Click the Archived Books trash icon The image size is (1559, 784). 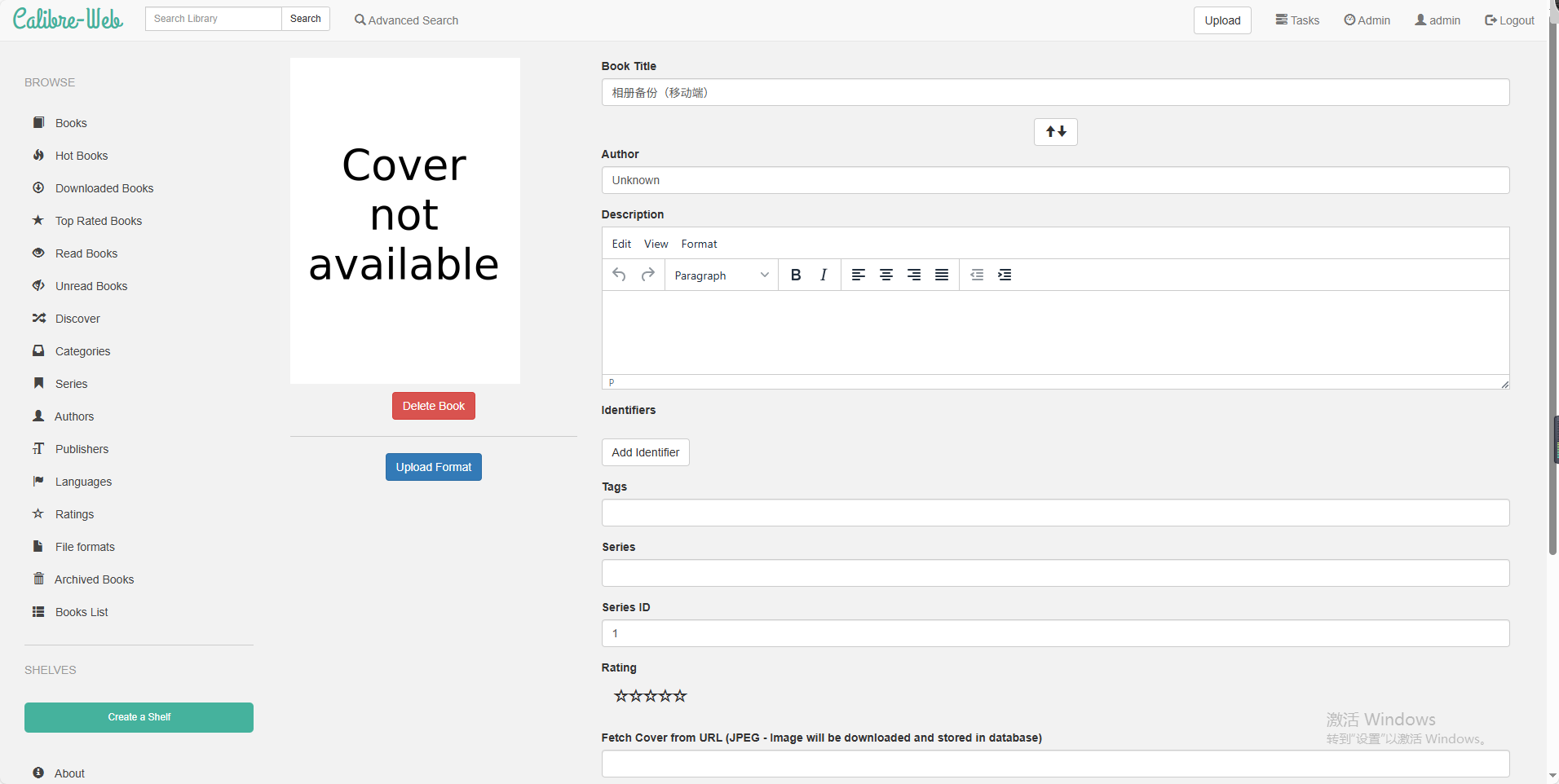coord(38,579)
